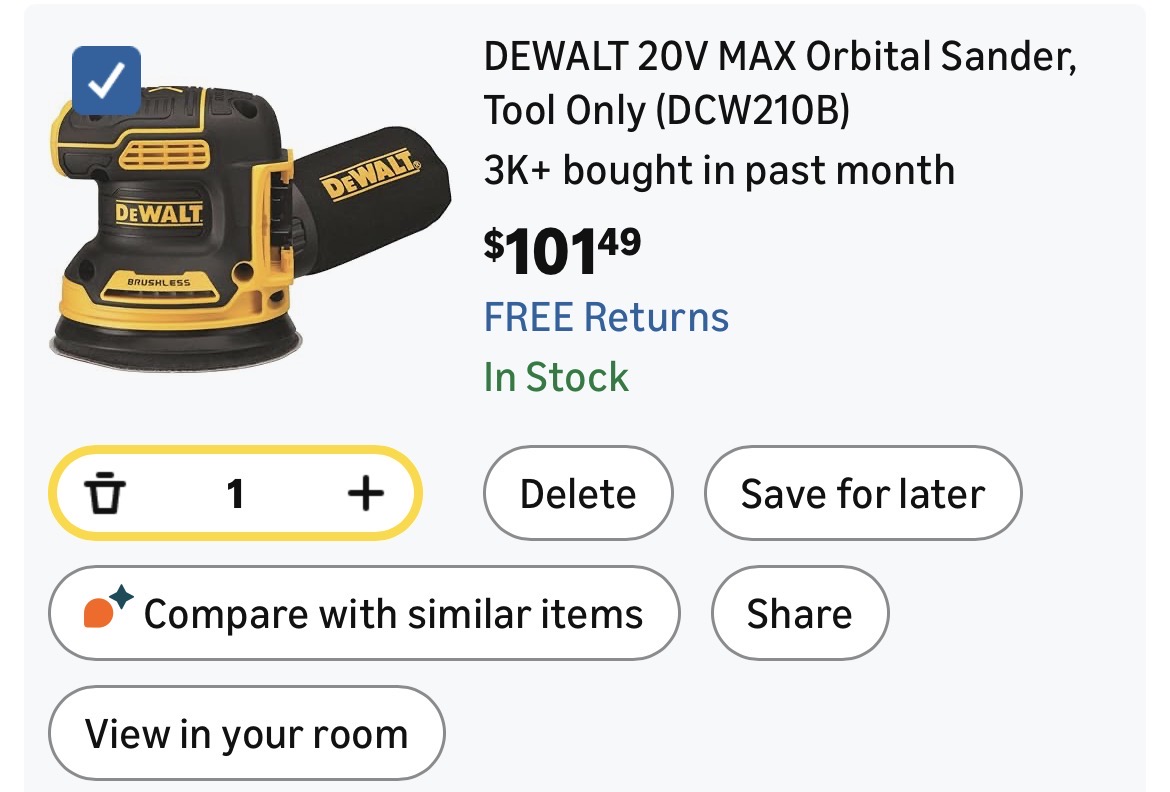Click the 3K+ bought in past month text
1170x792 pixels.
(x=719, y=170)
